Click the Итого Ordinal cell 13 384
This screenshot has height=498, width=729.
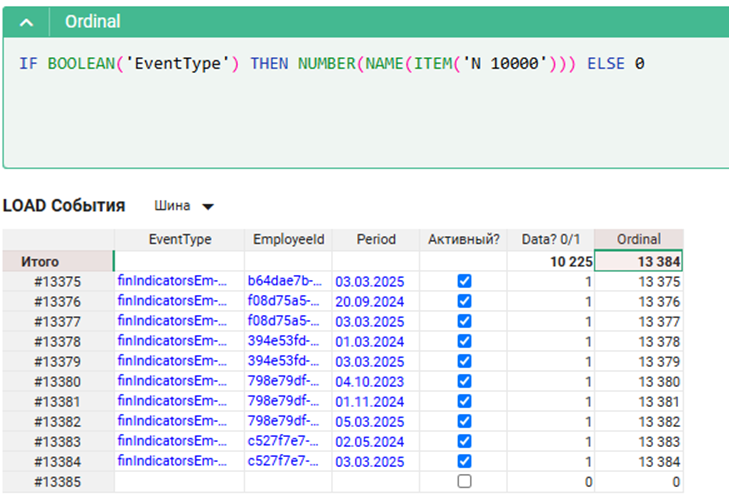639,261
